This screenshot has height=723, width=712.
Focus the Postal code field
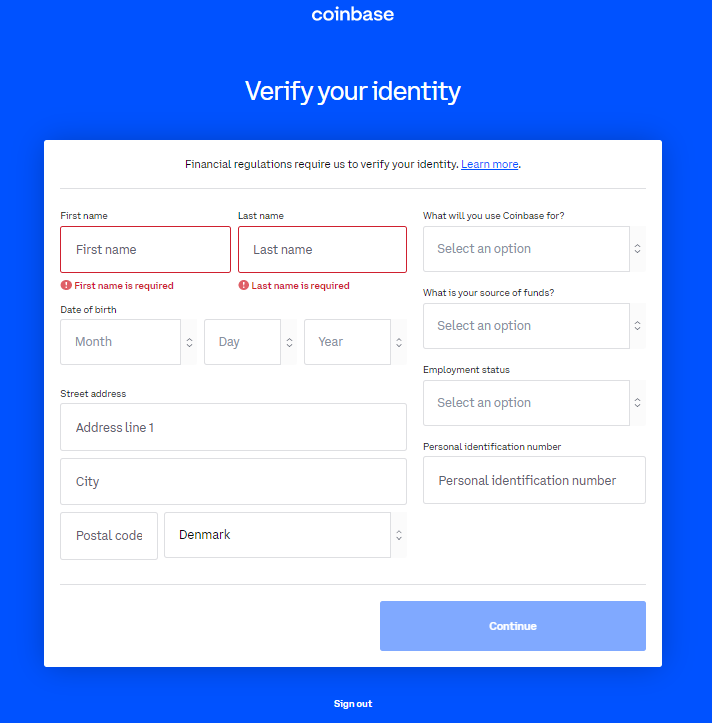[109, 536]
